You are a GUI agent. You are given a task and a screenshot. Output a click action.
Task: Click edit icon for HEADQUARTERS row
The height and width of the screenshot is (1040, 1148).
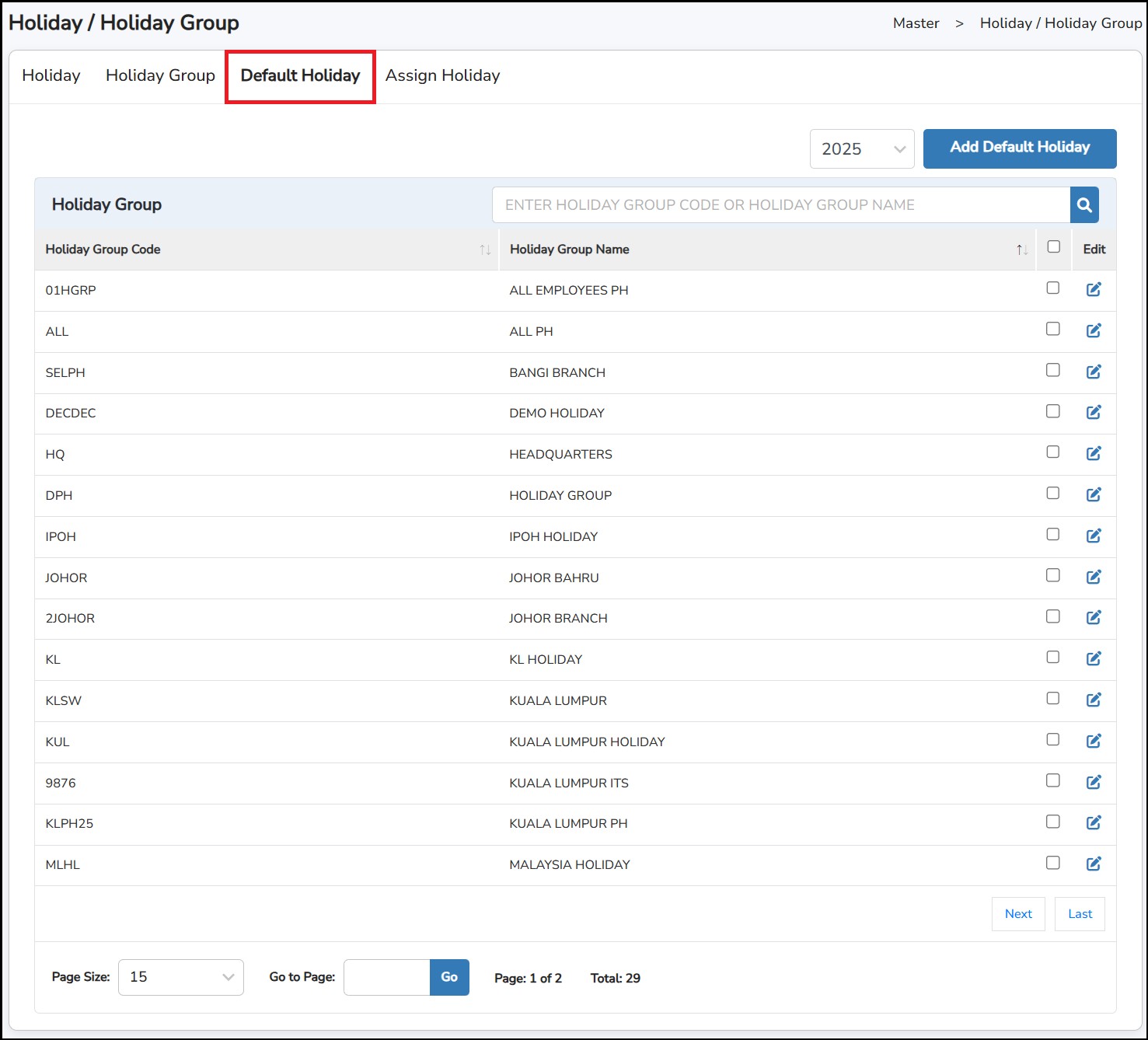pos(1094,453)
